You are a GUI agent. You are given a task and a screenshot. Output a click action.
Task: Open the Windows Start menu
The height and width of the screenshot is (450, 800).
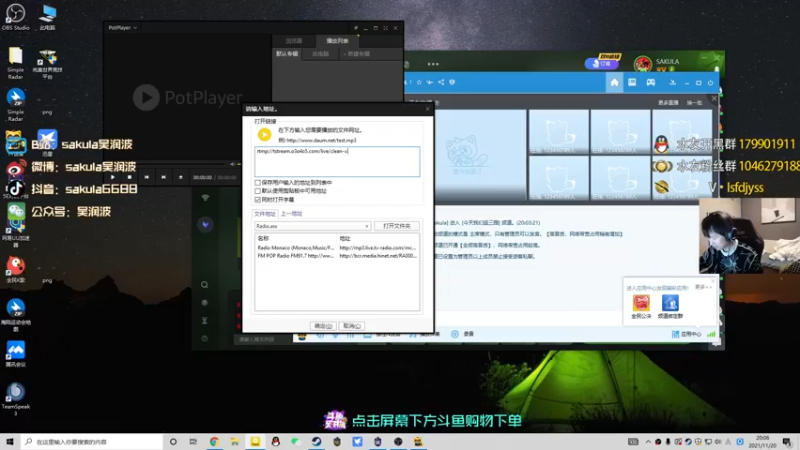[x=10, y=441]
